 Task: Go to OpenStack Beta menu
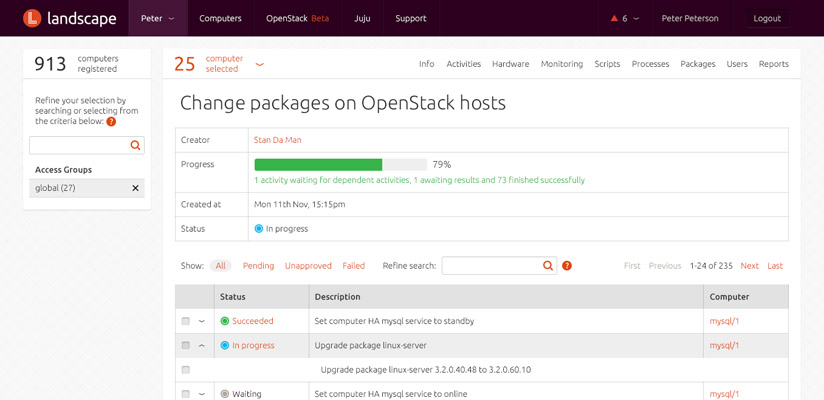point(297,18)
